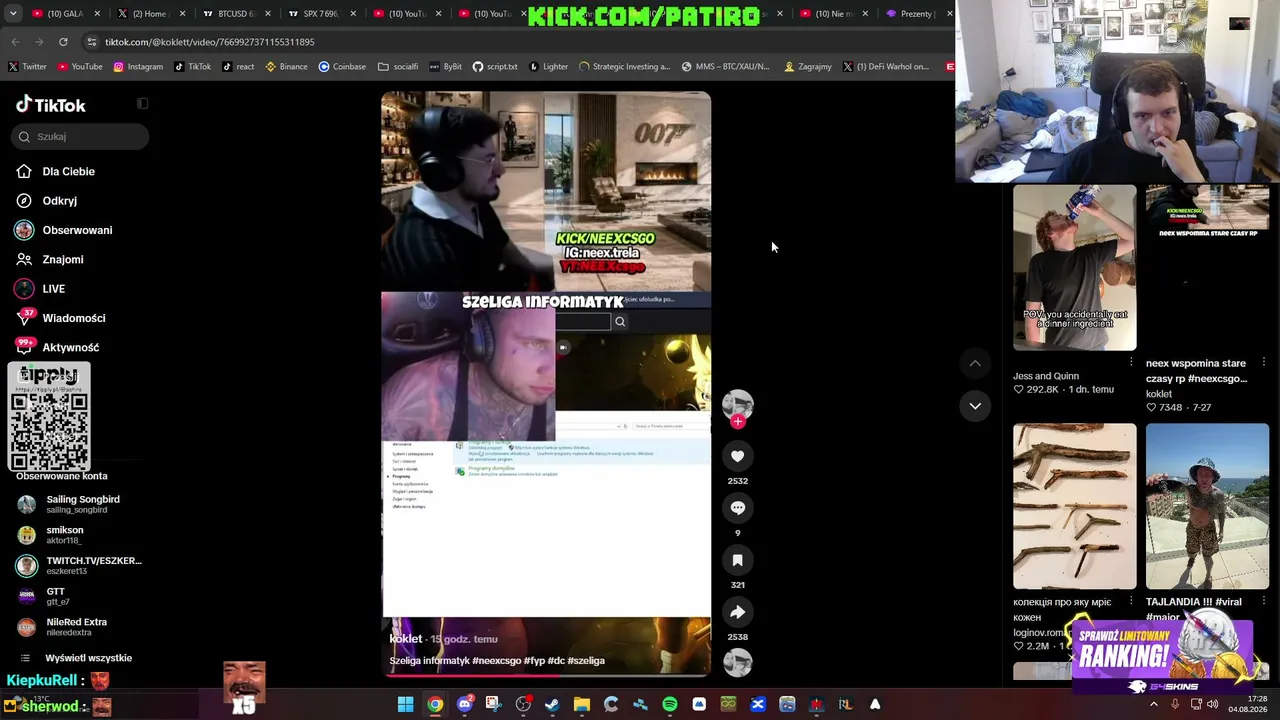This screenshot has height=720, width=1280.
Task: Open the creator's avatar beside the video
Action: [738, 404]
